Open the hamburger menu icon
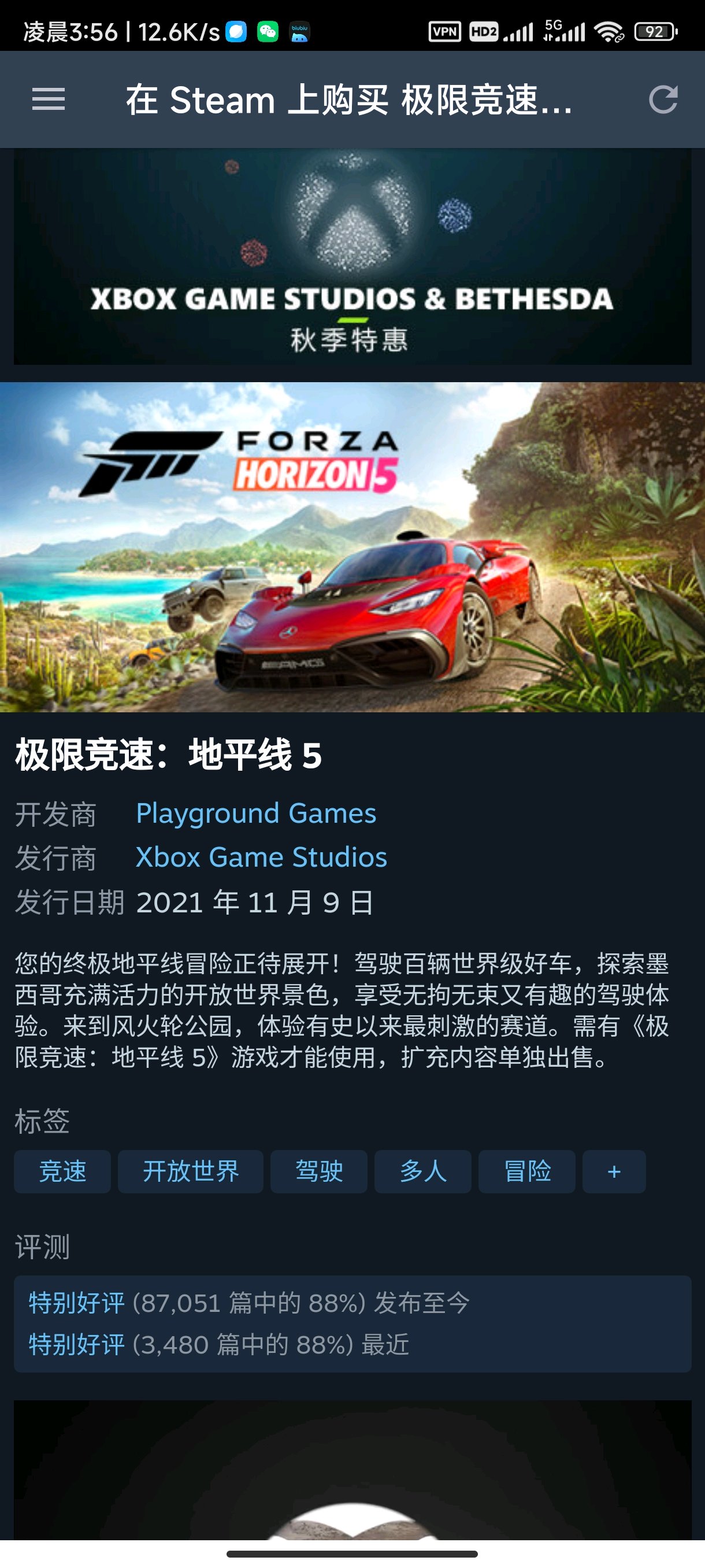This screenshot has width=705, height=1568. click(49, 99)
